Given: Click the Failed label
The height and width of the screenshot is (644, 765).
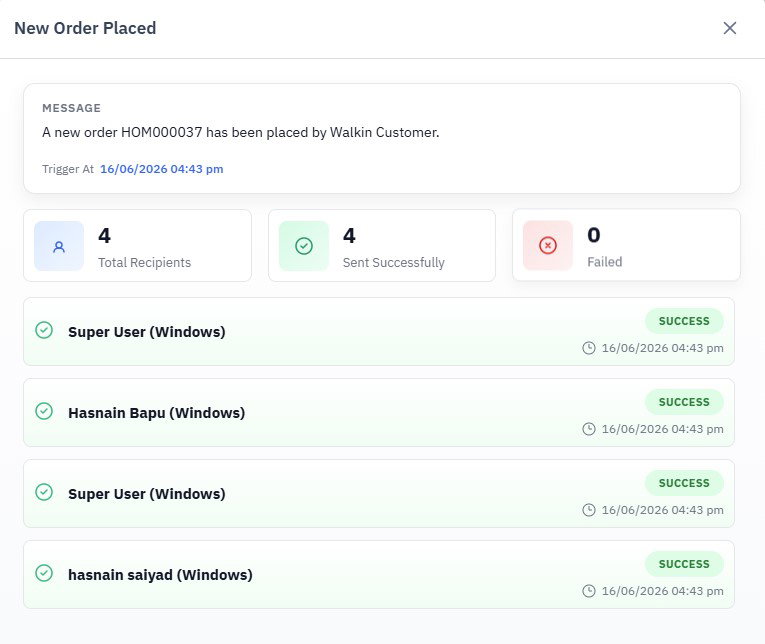Looking at the screenshot, I should point(604,262).
